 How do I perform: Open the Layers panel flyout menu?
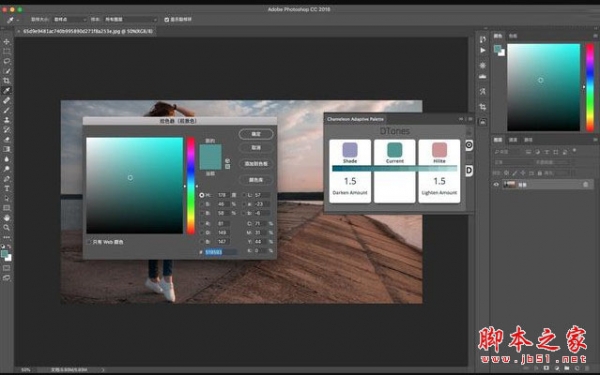(595, 140)
